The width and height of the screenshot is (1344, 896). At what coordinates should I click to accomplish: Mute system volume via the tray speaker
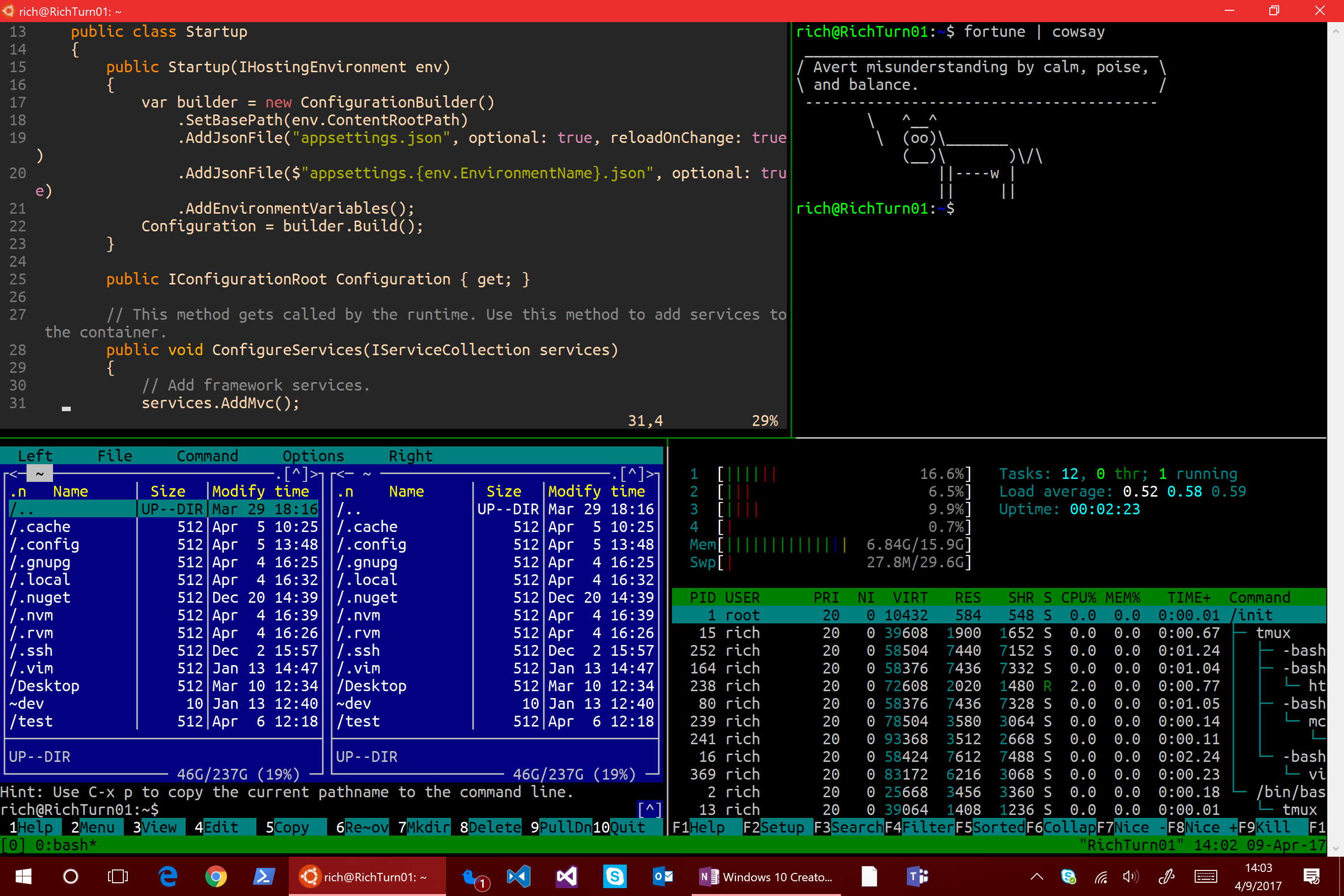pos(1131,876)
